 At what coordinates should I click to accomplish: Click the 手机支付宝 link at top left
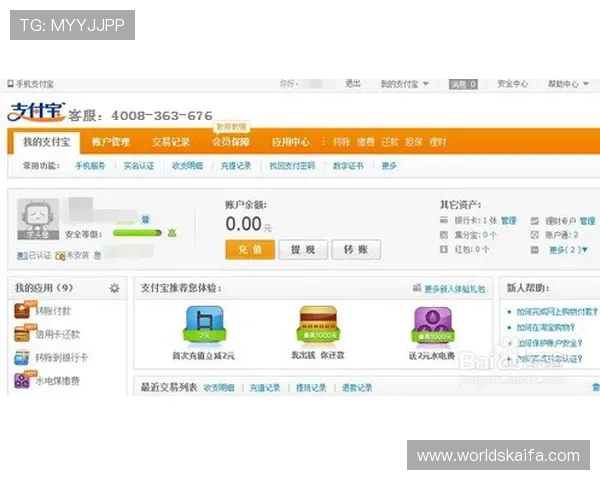point(34,84)
